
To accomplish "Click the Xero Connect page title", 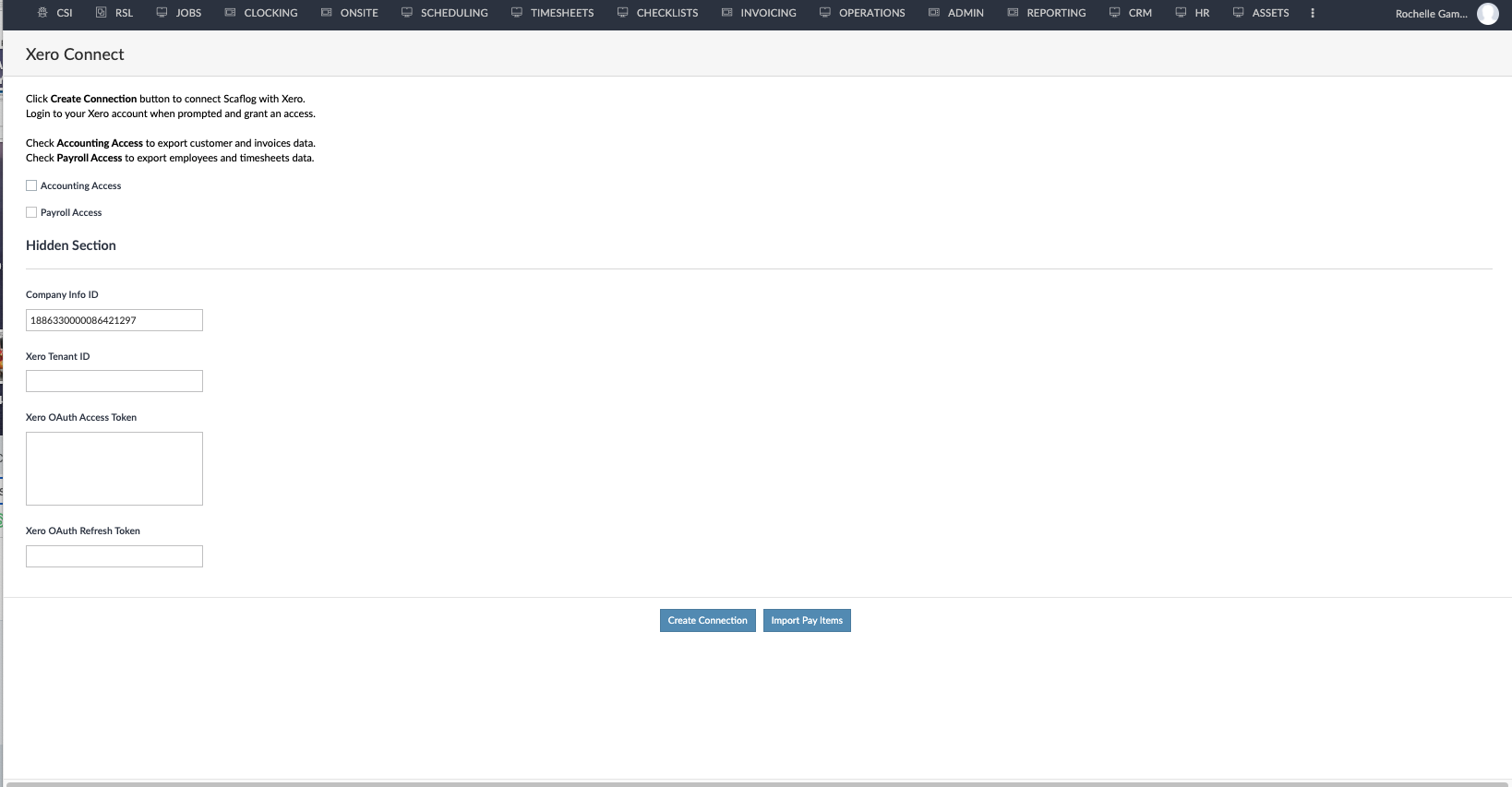I will (x=75, y=54).
